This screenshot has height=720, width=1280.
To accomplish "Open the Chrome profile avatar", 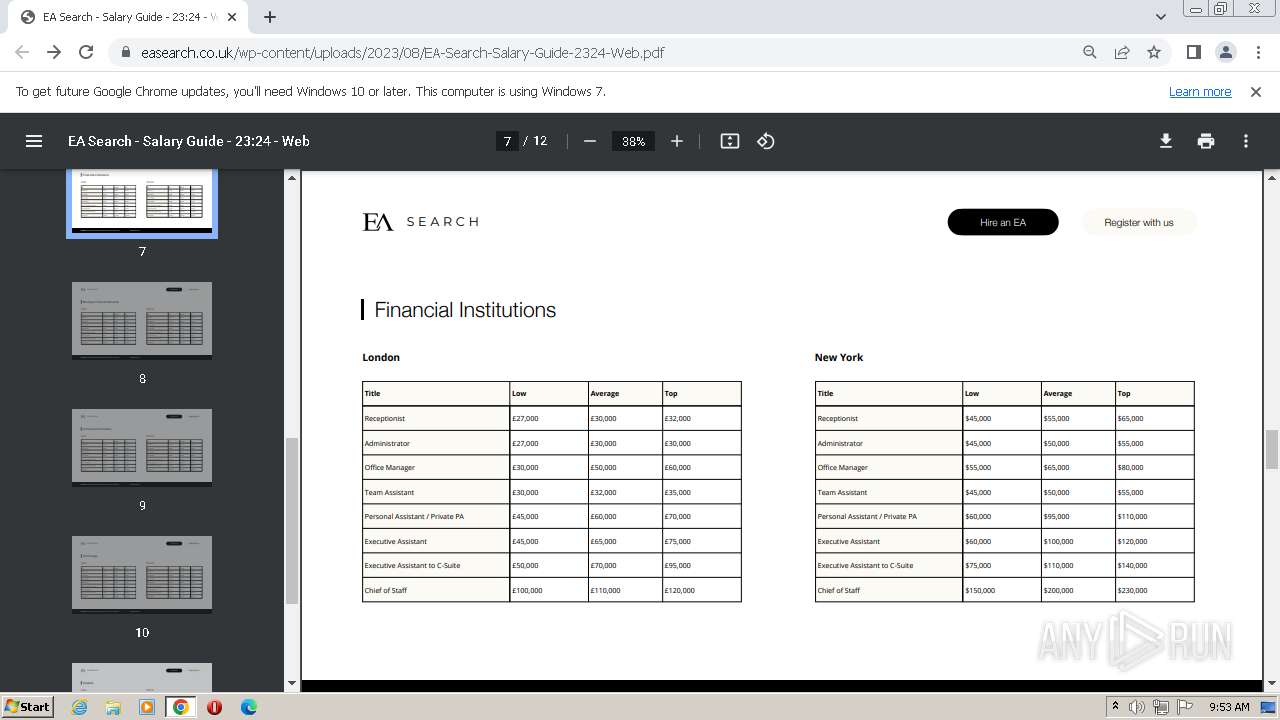I will [1226, 52].
